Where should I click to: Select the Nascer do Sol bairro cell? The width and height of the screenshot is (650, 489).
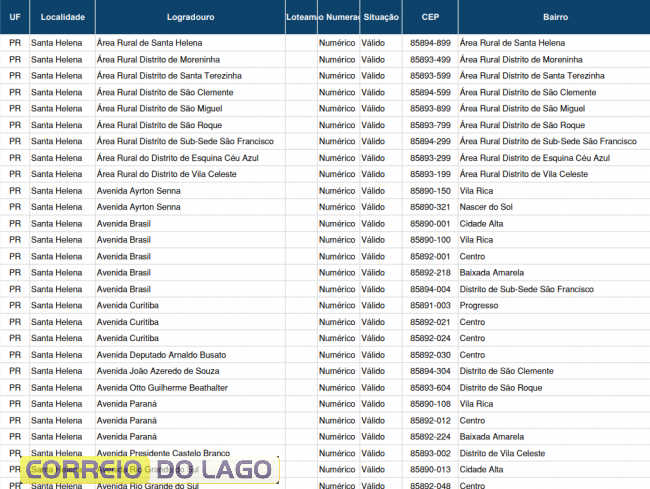tap(486, 207)
